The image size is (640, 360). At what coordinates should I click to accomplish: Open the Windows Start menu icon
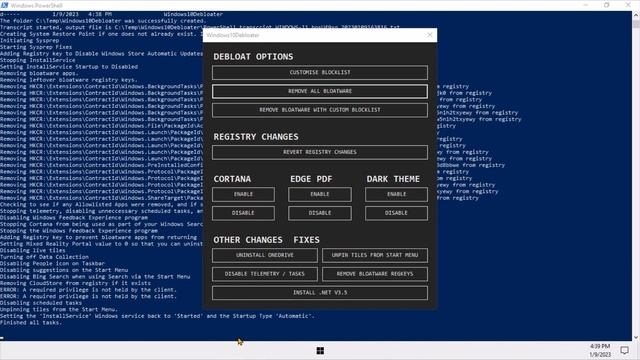click(320, 351)
